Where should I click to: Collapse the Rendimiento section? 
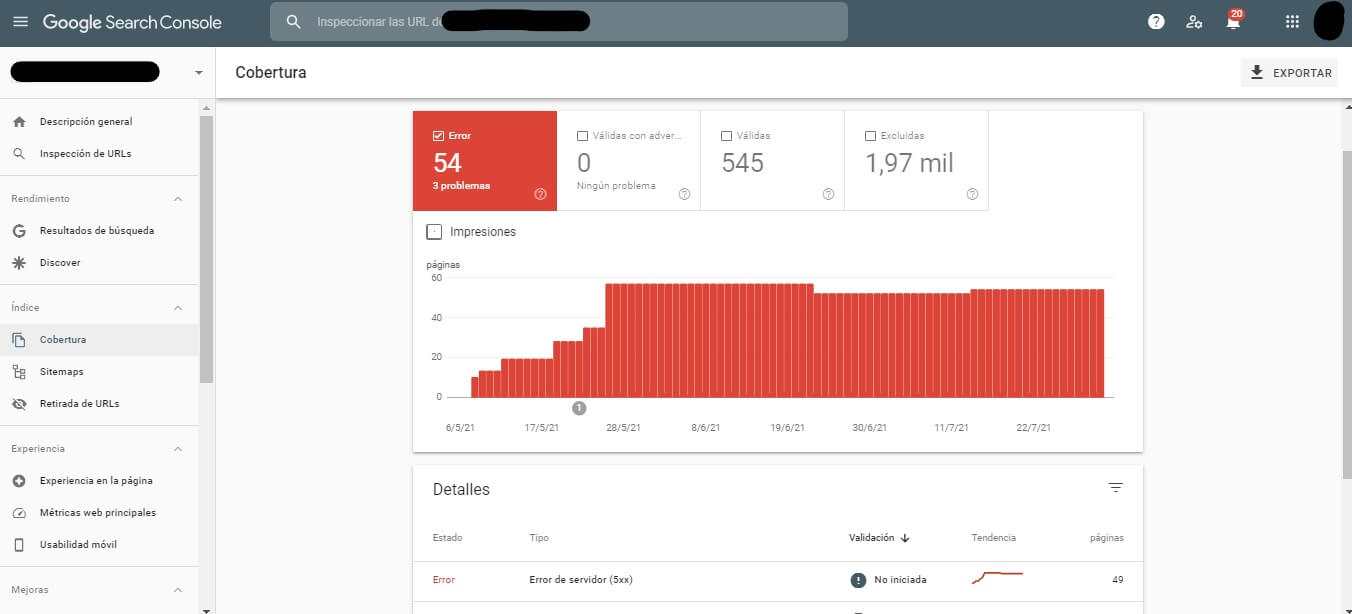point(178,199)
